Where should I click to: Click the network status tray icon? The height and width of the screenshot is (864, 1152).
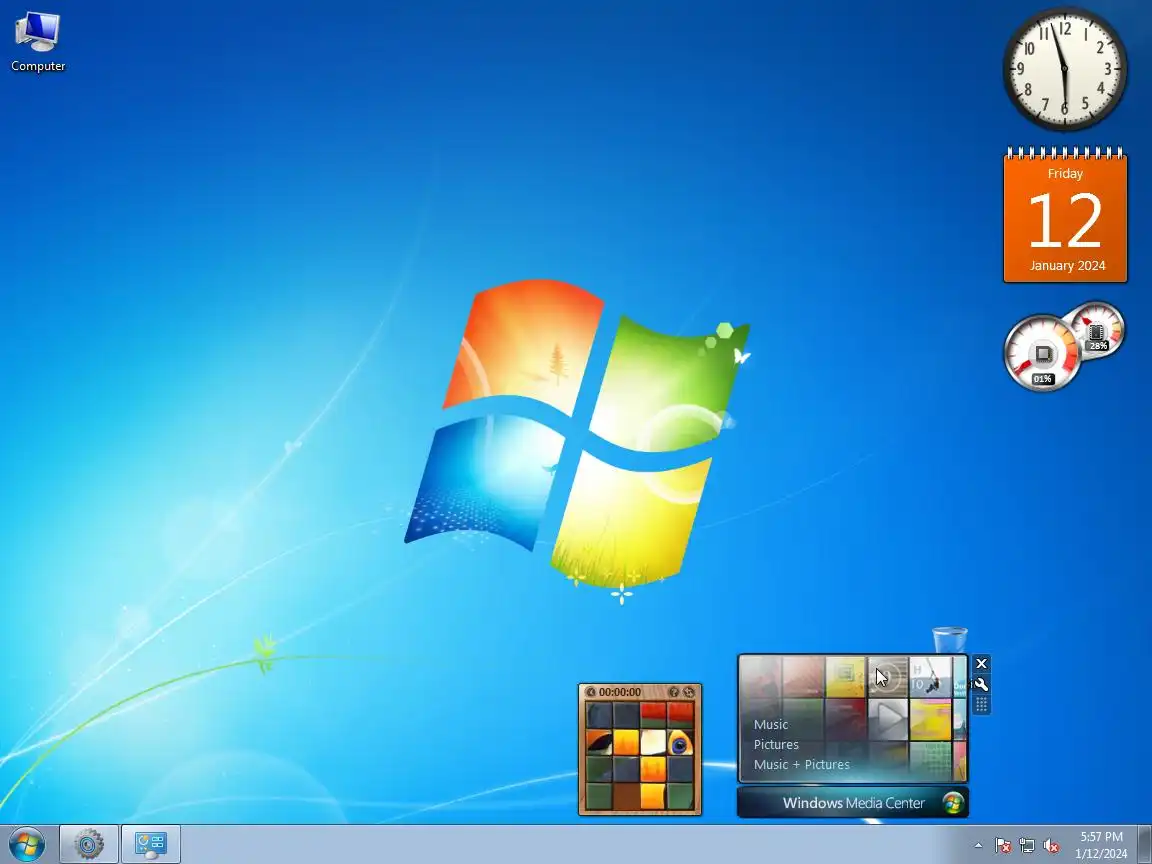(x=1027, y=846)
